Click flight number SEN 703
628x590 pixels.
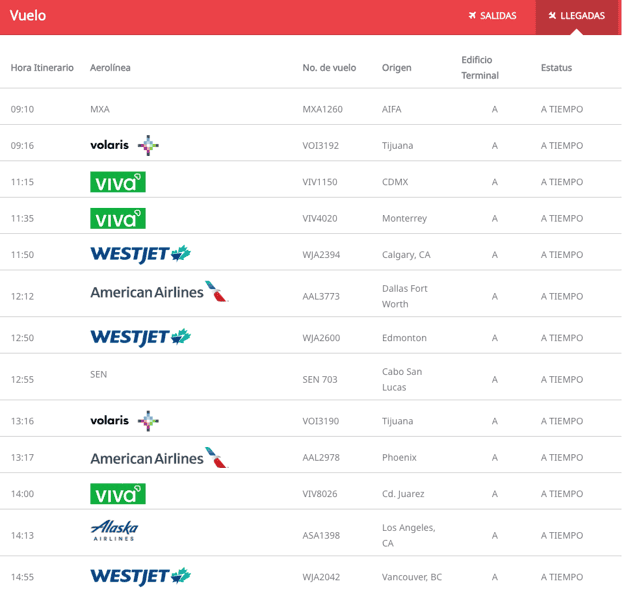click(319, 380)
